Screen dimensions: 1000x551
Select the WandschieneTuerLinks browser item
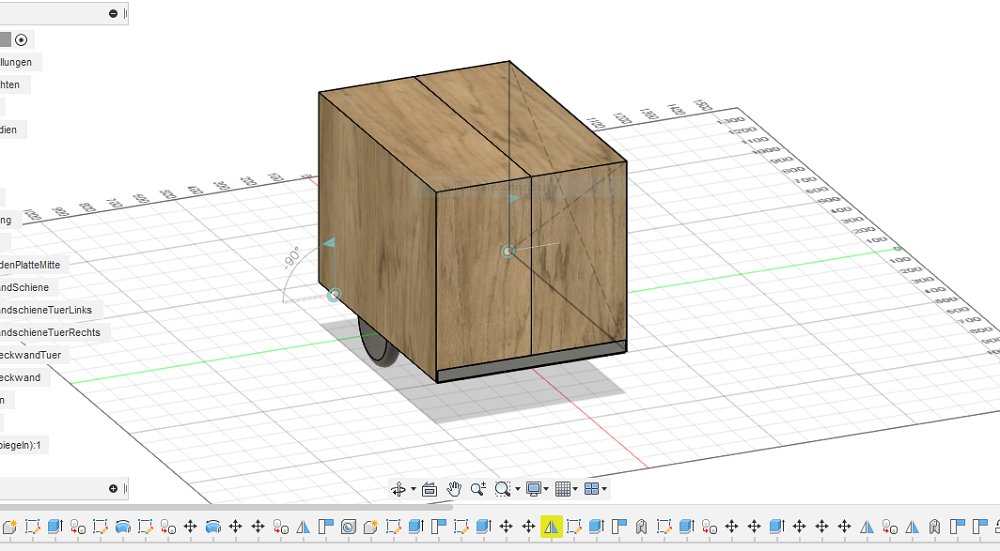(45, 310)
